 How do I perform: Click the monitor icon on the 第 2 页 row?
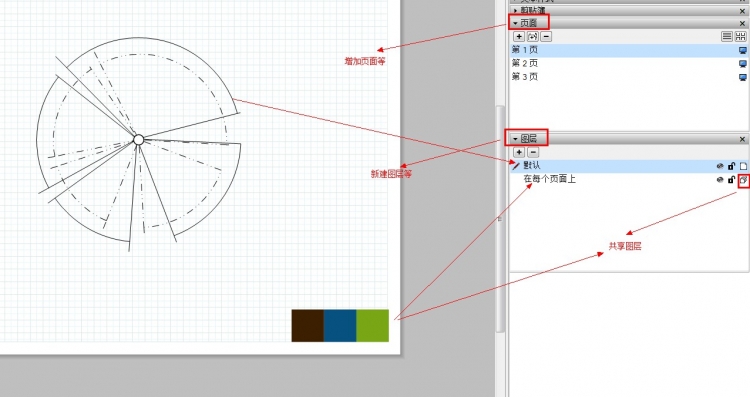742,64
